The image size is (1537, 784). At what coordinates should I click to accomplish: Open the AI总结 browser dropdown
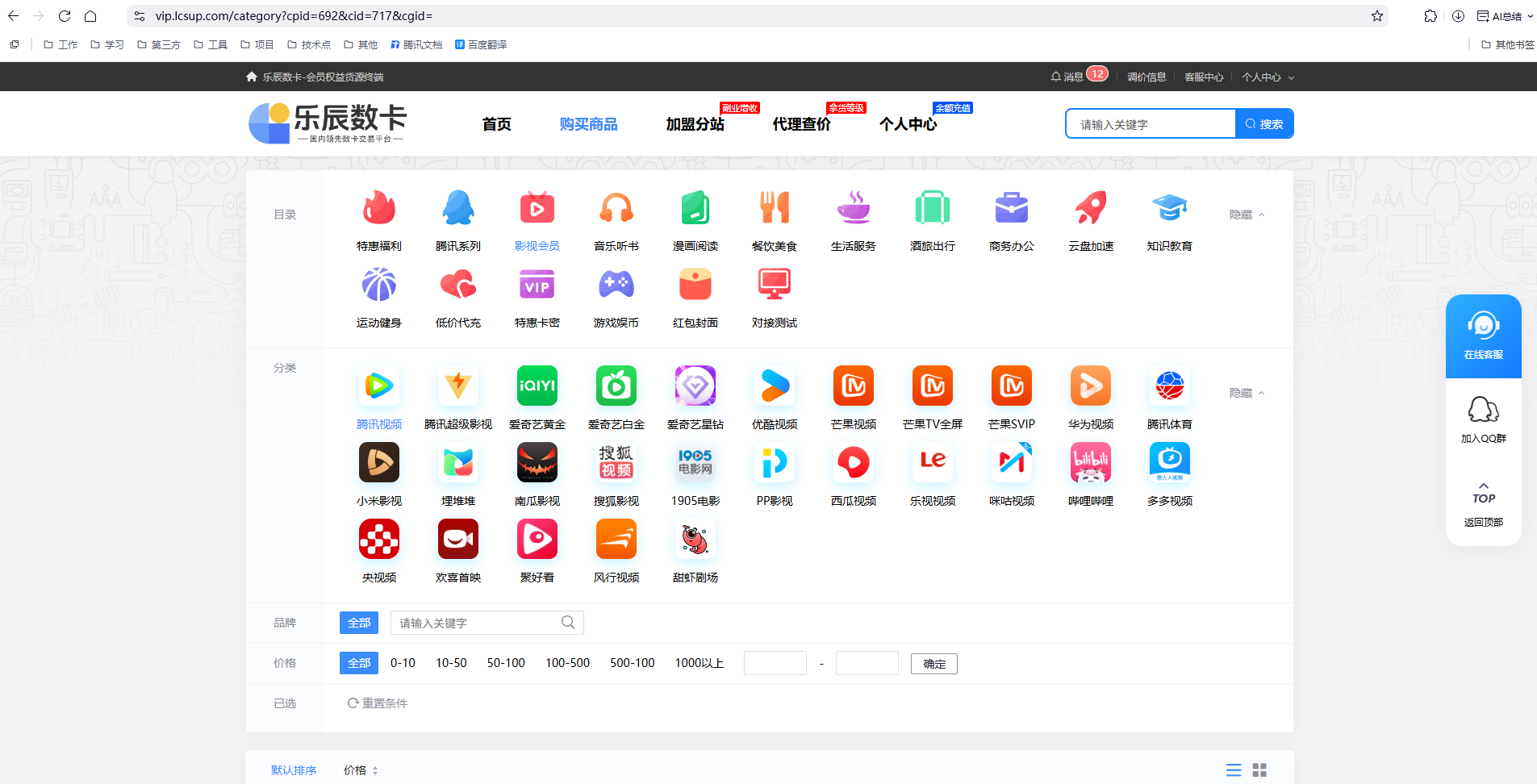(1506, 16)
